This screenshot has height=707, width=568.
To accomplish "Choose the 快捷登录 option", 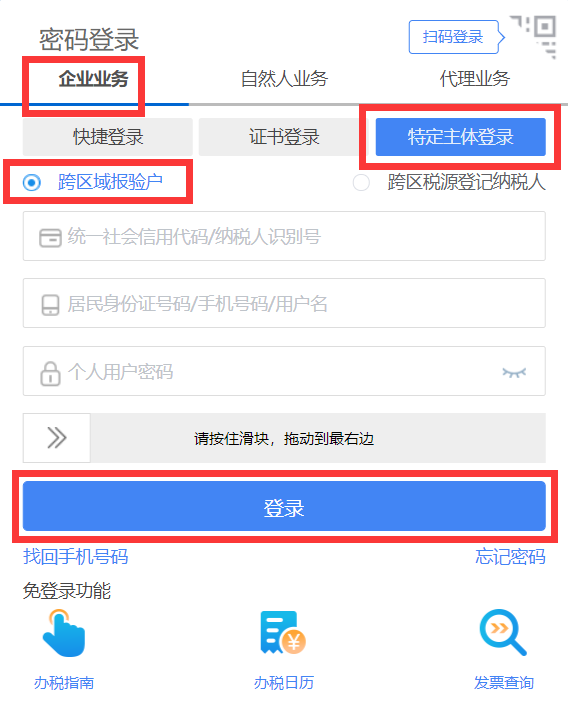I will tap(108, 137).
